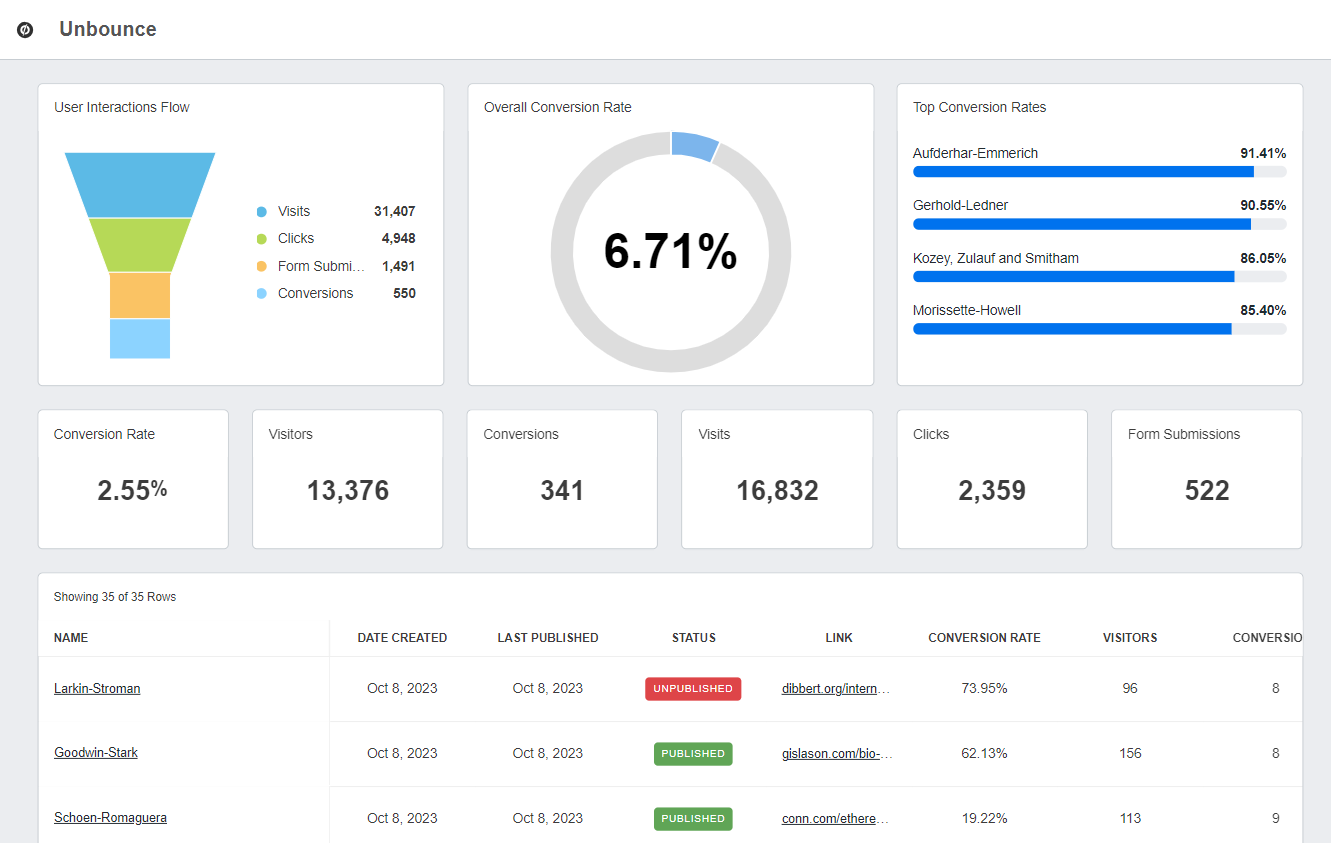This screenshot has width=1331, height=843.
Task: Open the dibbert.org URL link
Action: 836,689
